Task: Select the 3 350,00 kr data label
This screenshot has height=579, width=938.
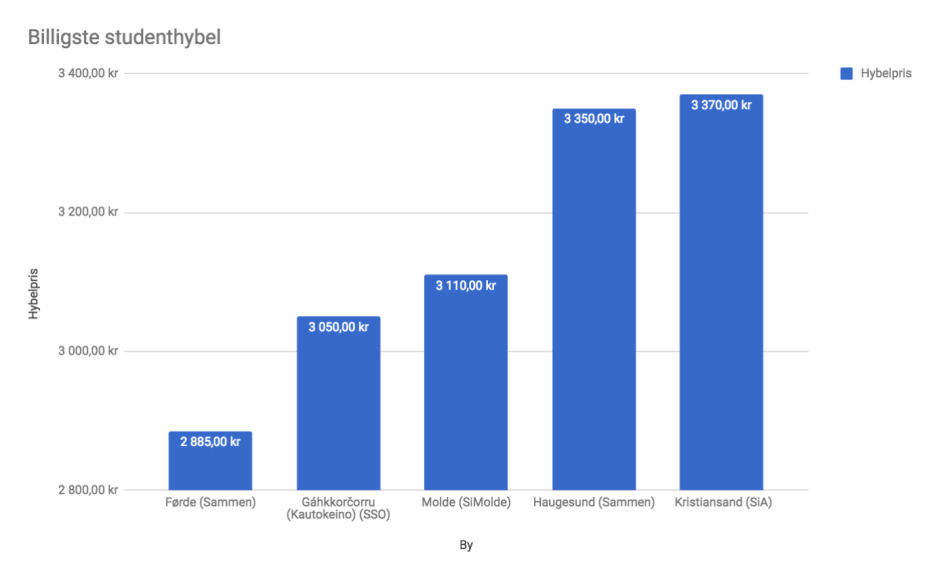Action: click(x=593, y=119)
